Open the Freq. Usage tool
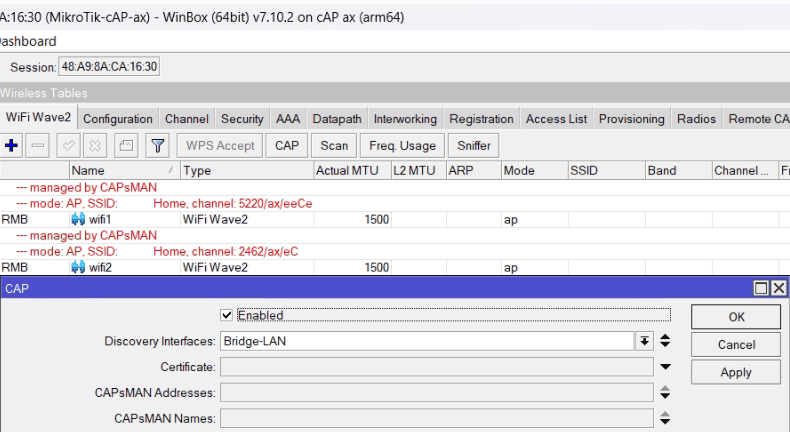Viewport: 790px width, 432px height. click(402, 146)
